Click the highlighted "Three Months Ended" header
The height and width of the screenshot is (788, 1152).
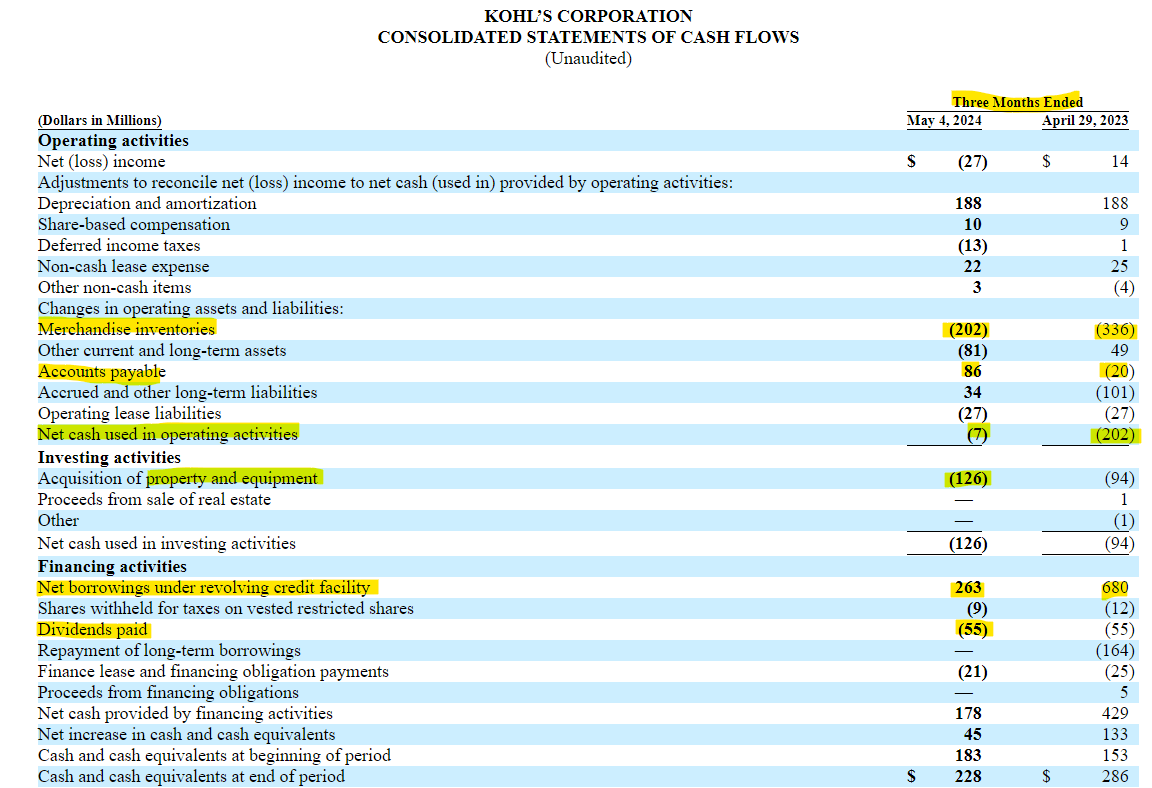click(x=1016, y=101)
